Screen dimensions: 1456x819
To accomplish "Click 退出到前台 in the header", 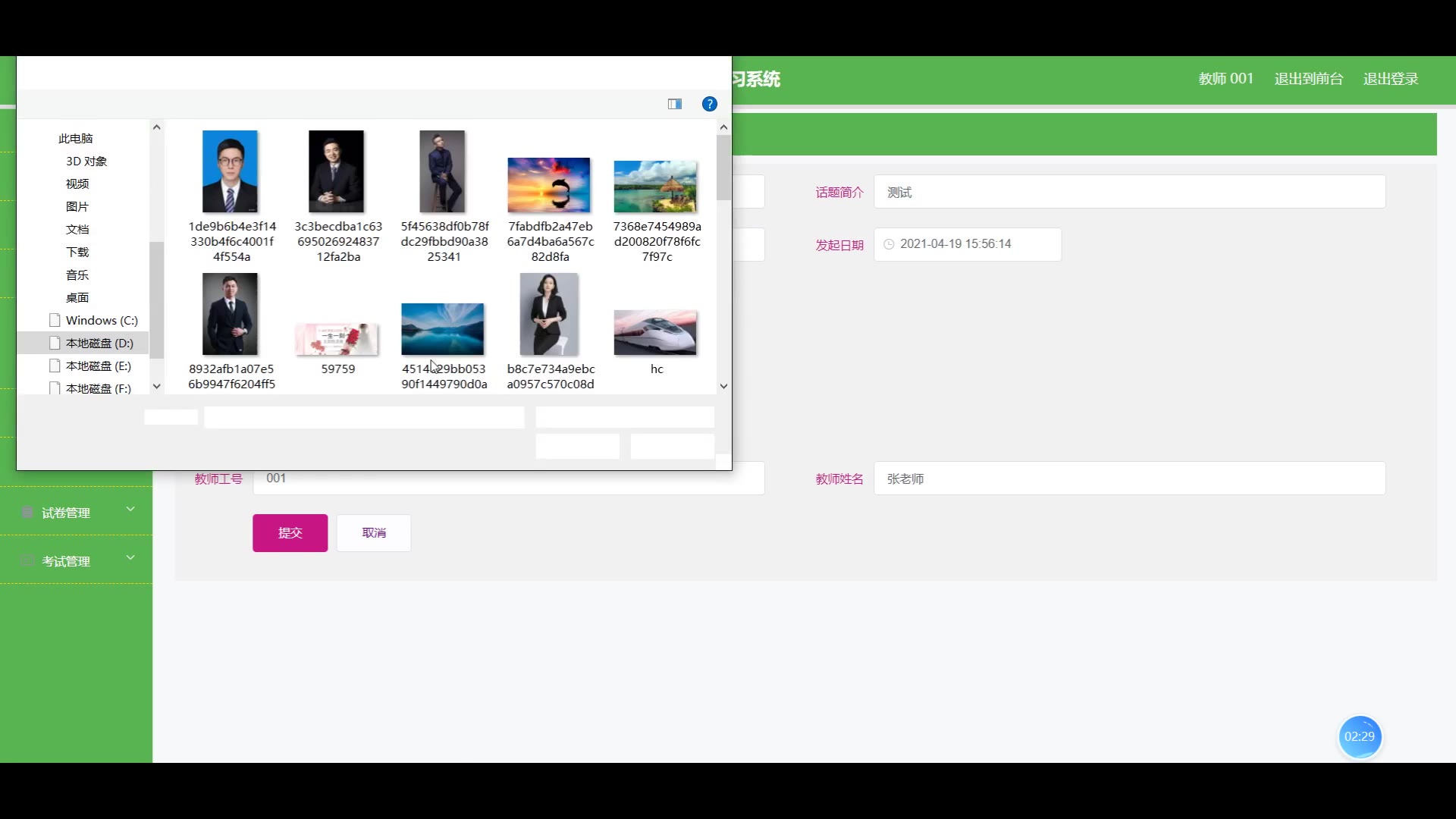I will point(1308,79).
